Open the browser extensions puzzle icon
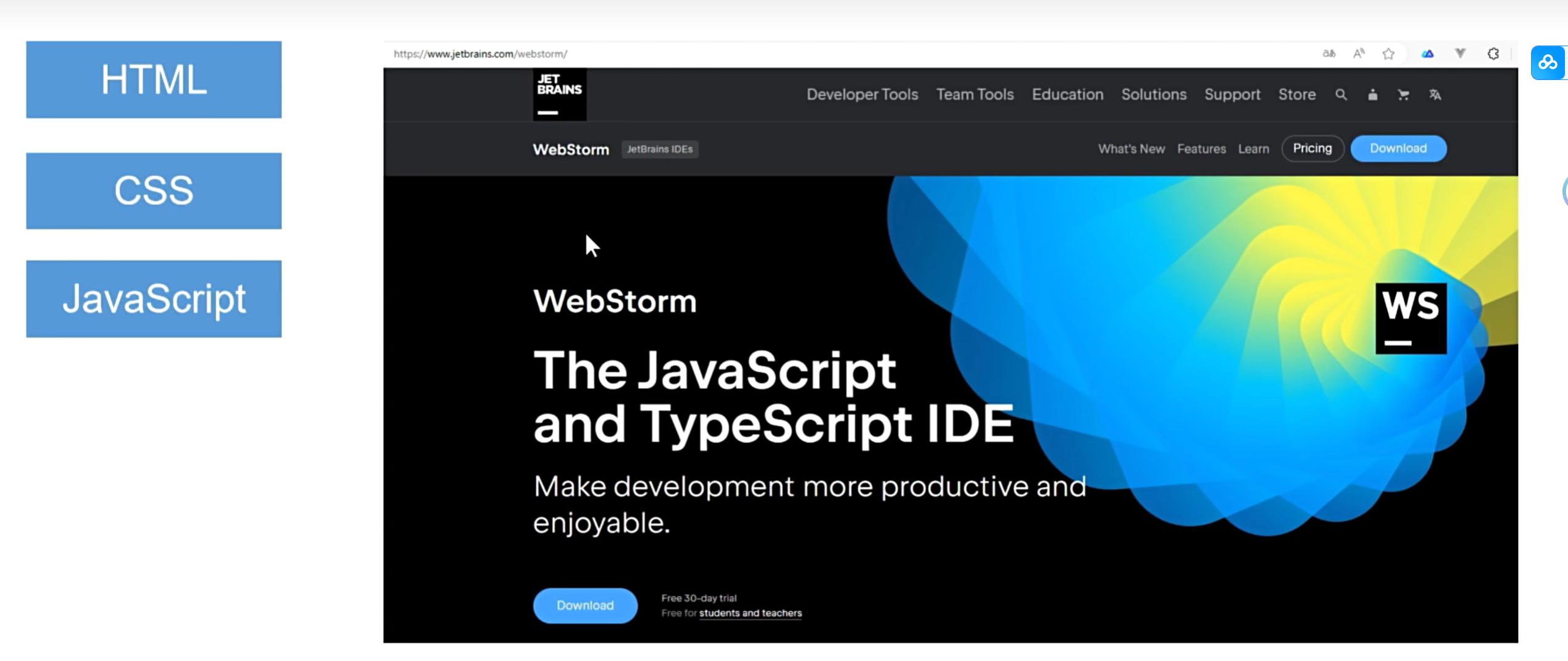Viewport: 1568px width, 661px height. pyautogui.click(x=1493, y=54)
